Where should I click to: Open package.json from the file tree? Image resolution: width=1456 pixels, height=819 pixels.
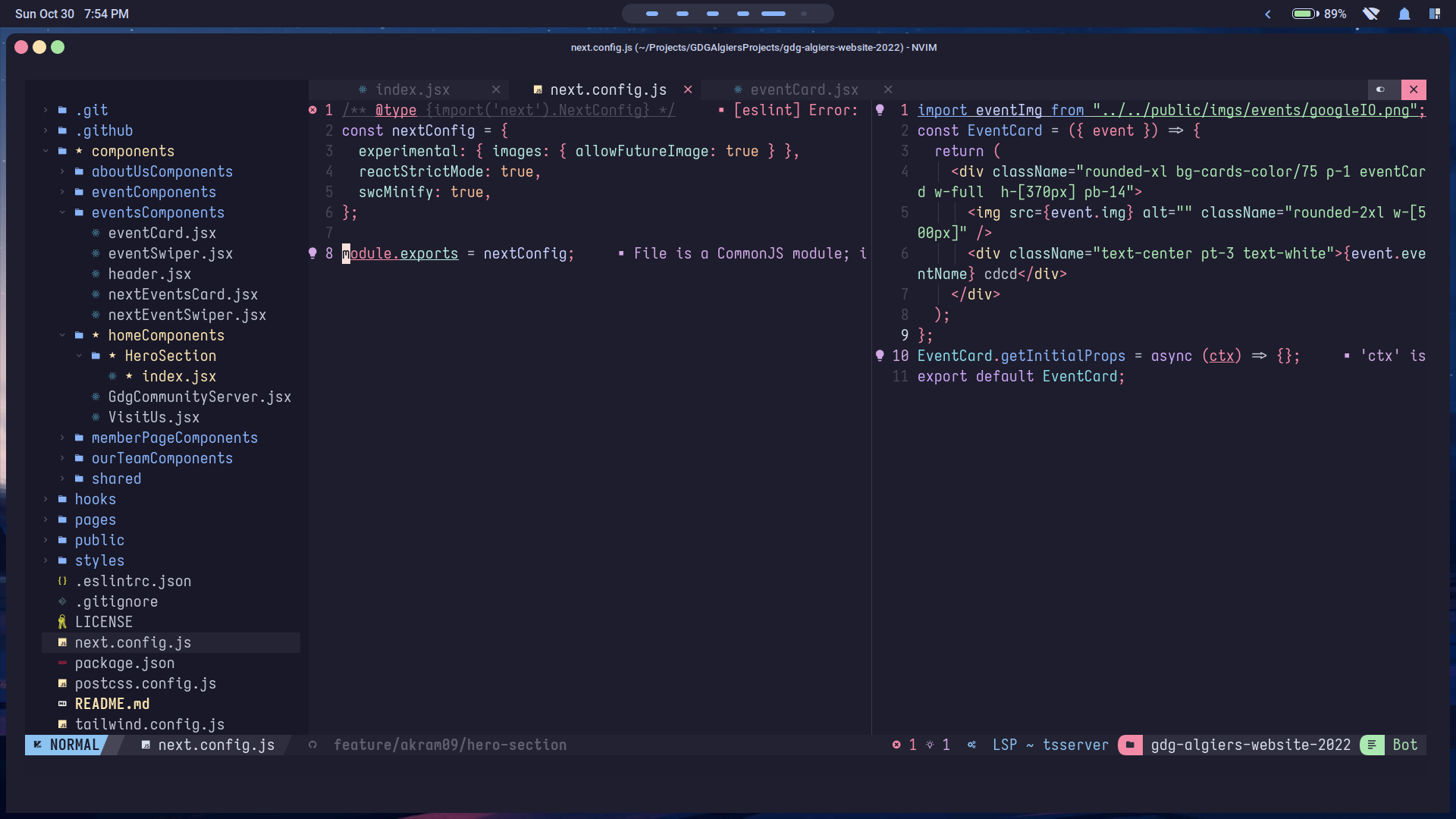tap(124, 663)
